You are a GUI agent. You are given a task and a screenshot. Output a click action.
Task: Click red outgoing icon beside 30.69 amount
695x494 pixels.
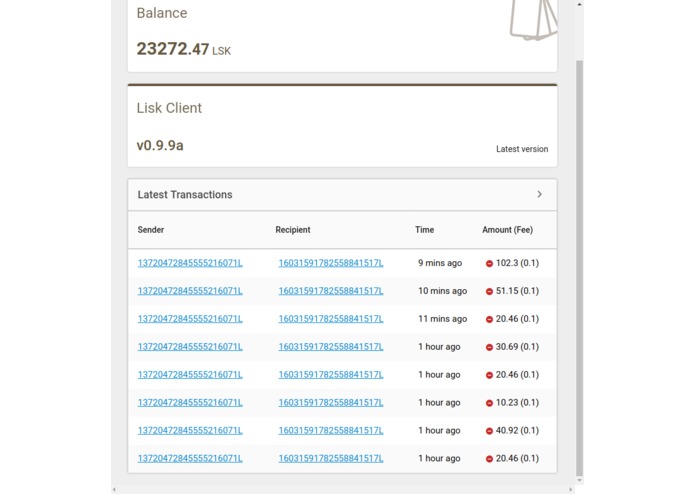click(489, 347)
